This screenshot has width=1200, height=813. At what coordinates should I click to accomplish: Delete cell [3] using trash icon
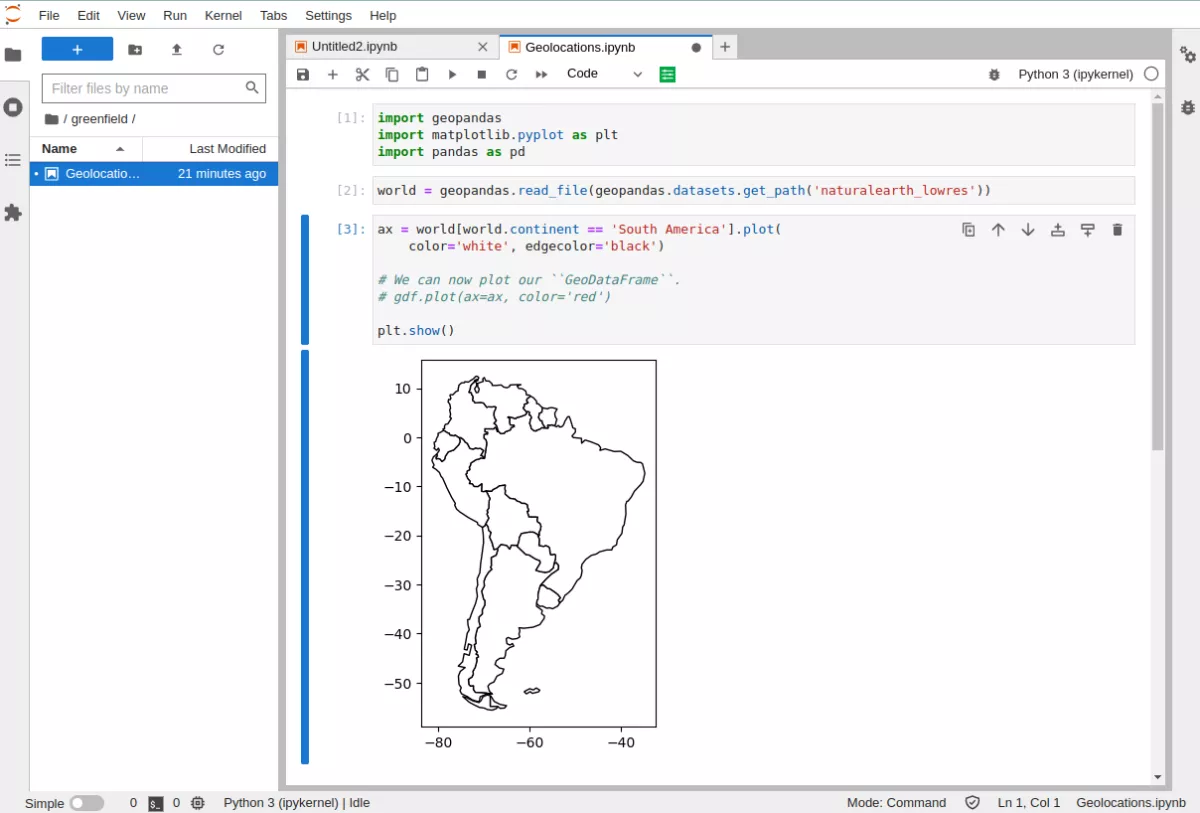click(1117, 229)
